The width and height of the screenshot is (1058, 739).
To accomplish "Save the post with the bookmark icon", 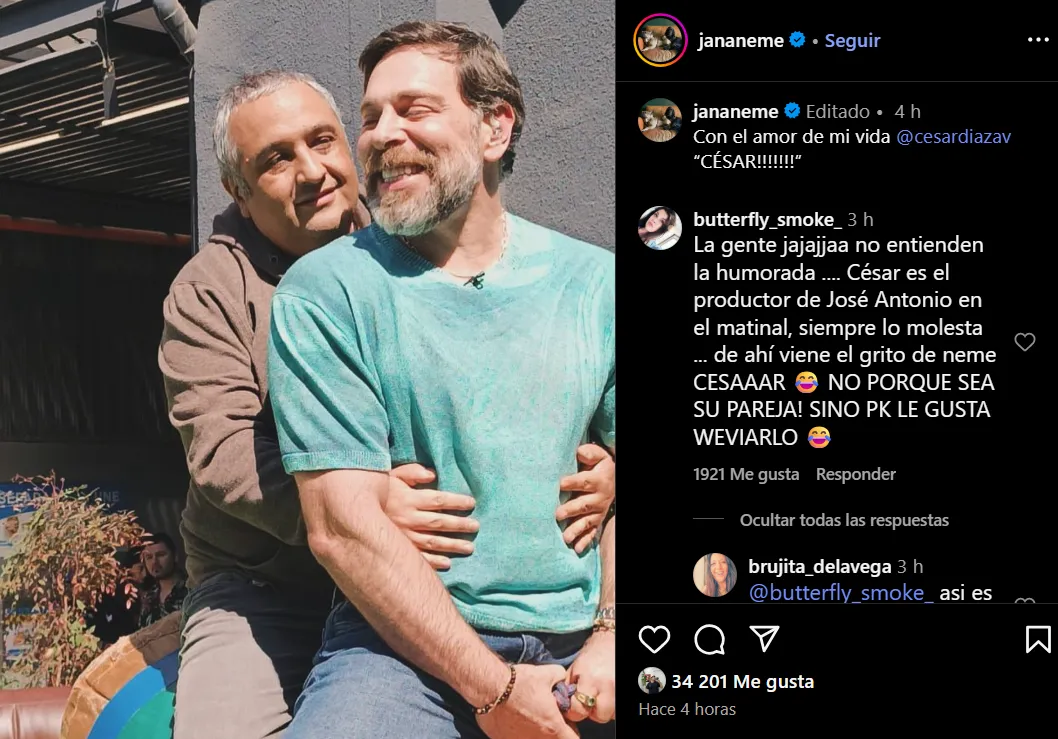I will coord(1038,638).
